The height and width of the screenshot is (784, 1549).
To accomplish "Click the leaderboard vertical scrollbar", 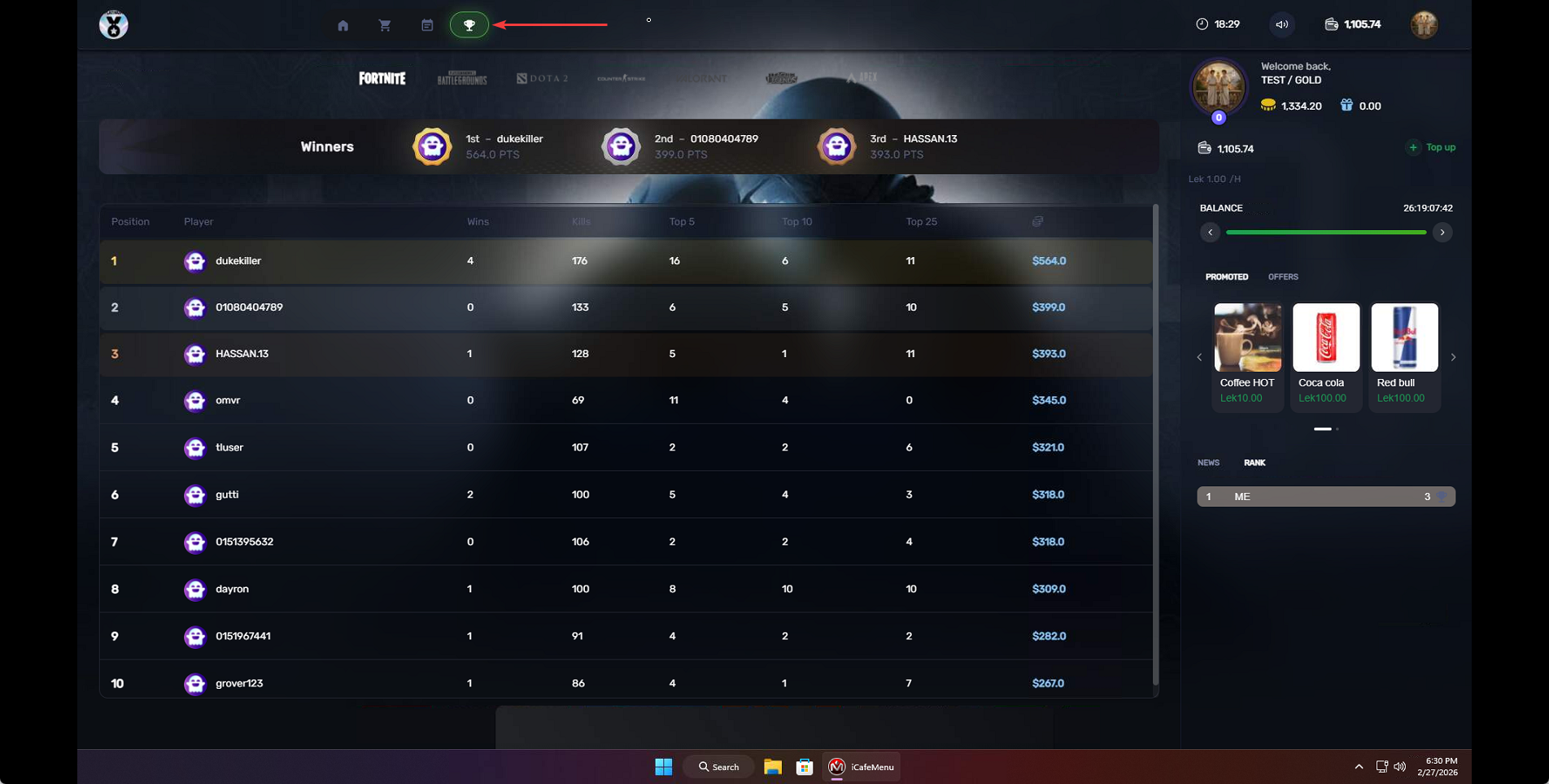I will [x=1155, y=445].
